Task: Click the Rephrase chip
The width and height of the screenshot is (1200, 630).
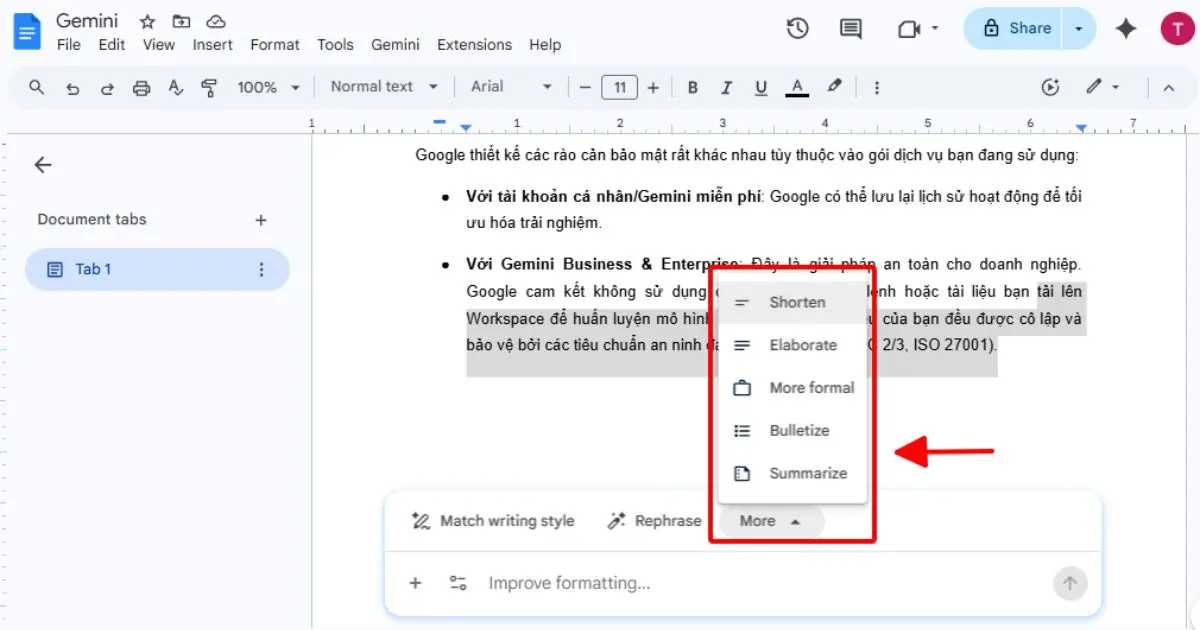Action: [x=654, y=521]
